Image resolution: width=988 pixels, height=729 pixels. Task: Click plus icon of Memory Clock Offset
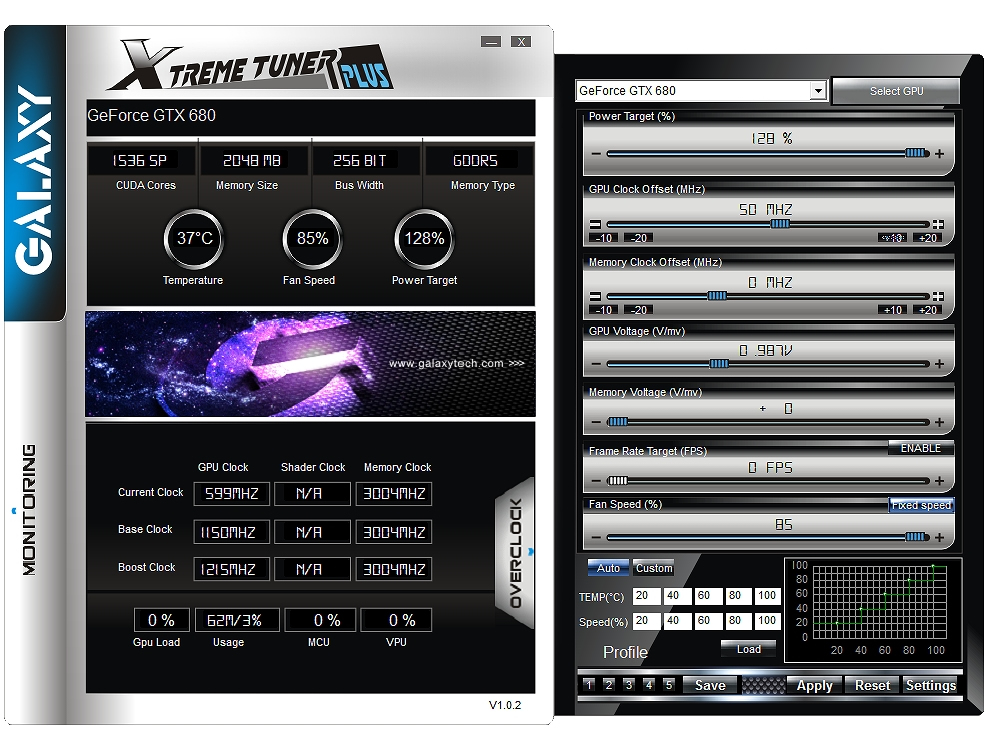coord(938,296)
